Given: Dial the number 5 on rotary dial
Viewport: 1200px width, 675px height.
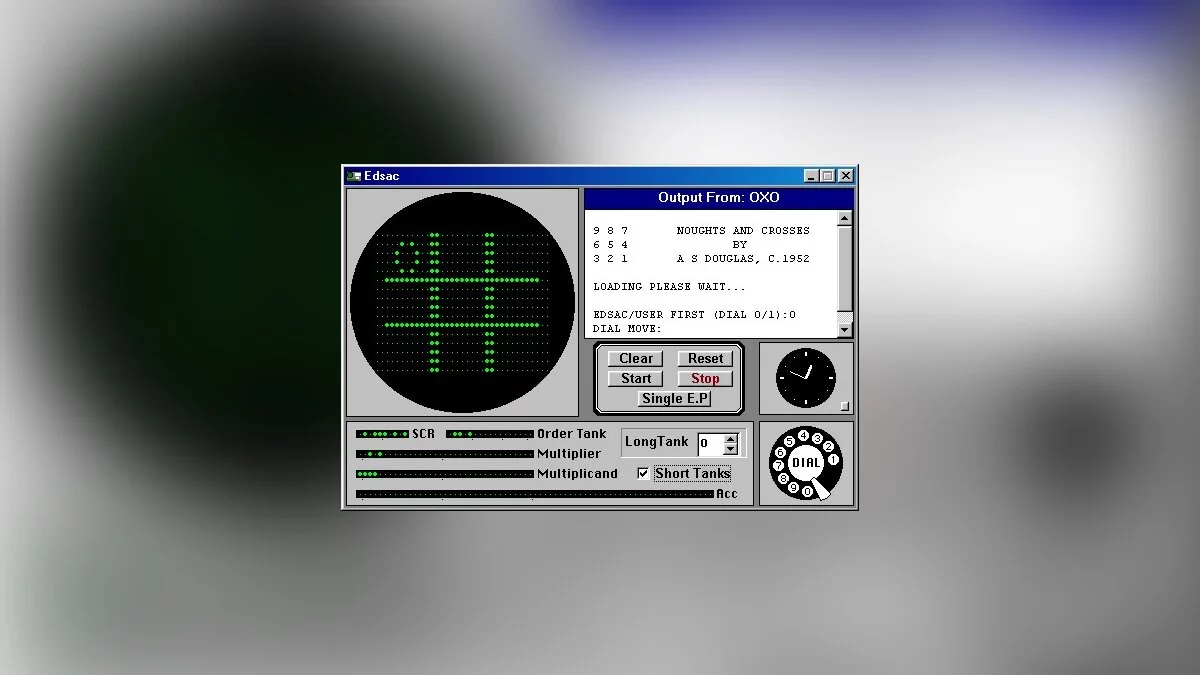Looking at the screenshot, I should (789, 441).
